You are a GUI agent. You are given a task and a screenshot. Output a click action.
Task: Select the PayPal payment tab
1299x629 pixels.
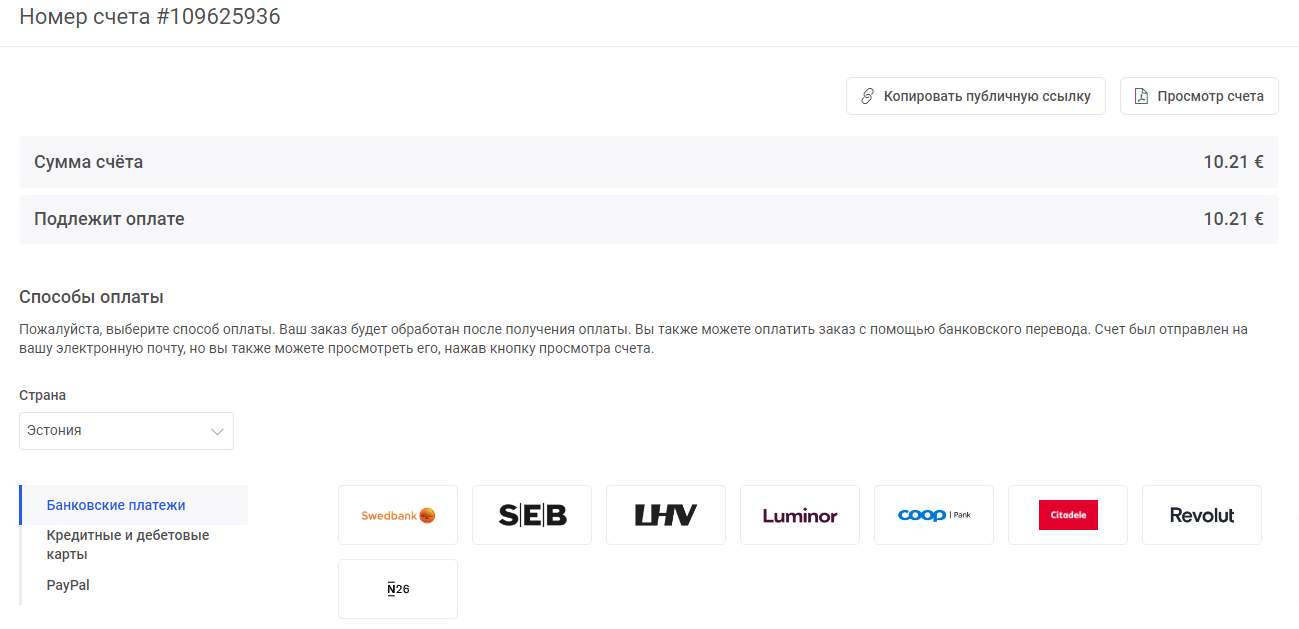(x=68, y=585)
